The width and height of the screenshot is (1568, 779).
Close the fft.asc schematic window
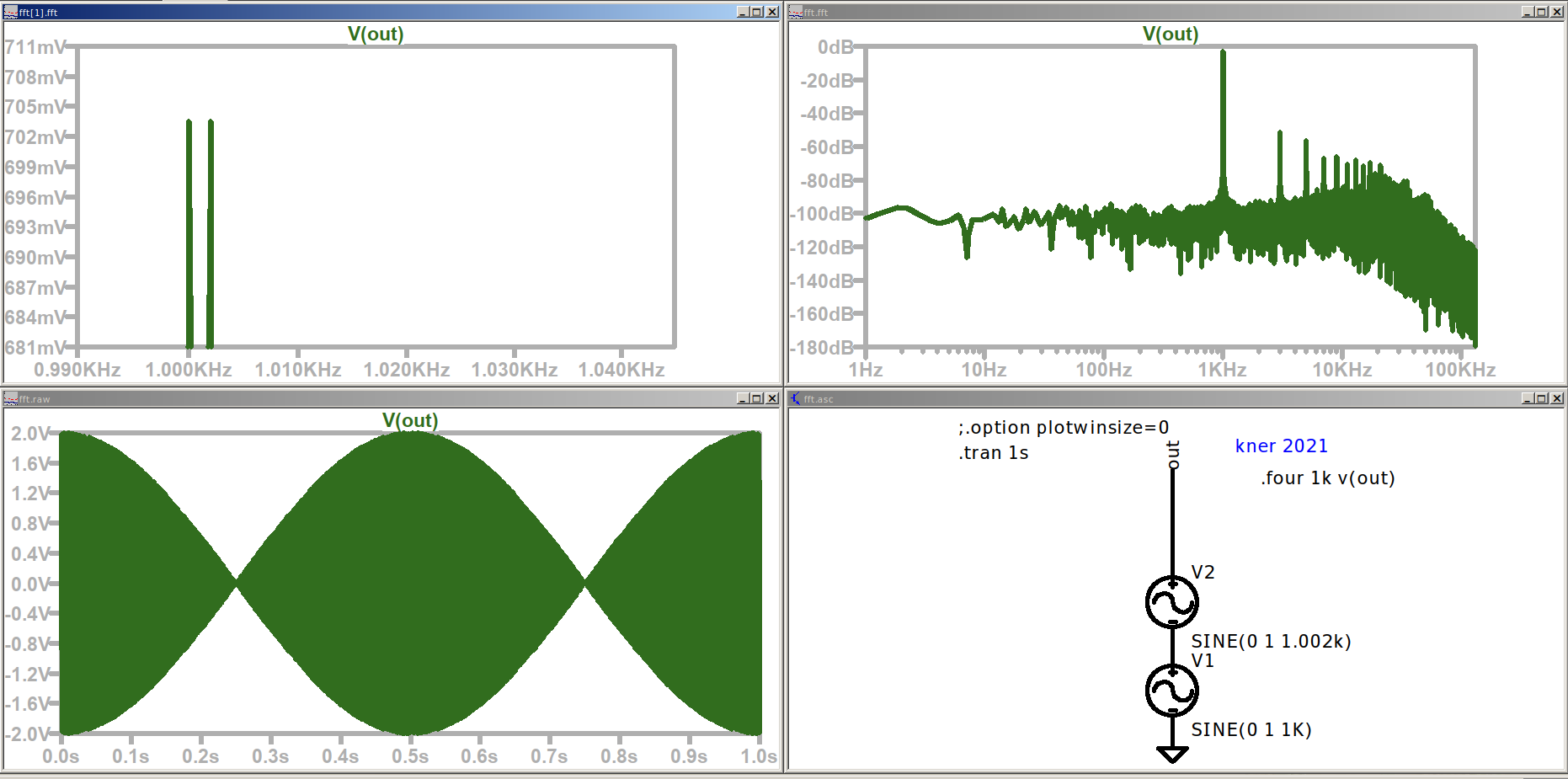[1557, 398]
